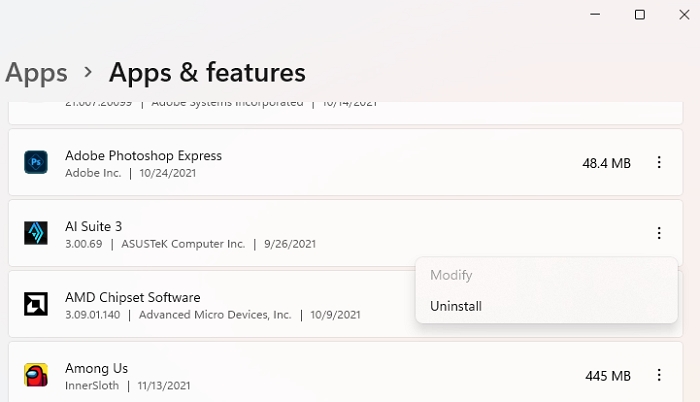Click the 9/26/2021 install date

290,244
